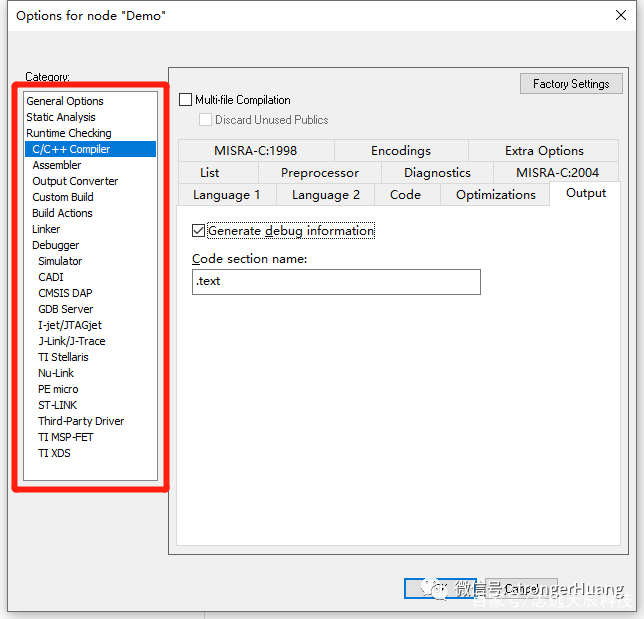Open the Extra Options tab

544,151
